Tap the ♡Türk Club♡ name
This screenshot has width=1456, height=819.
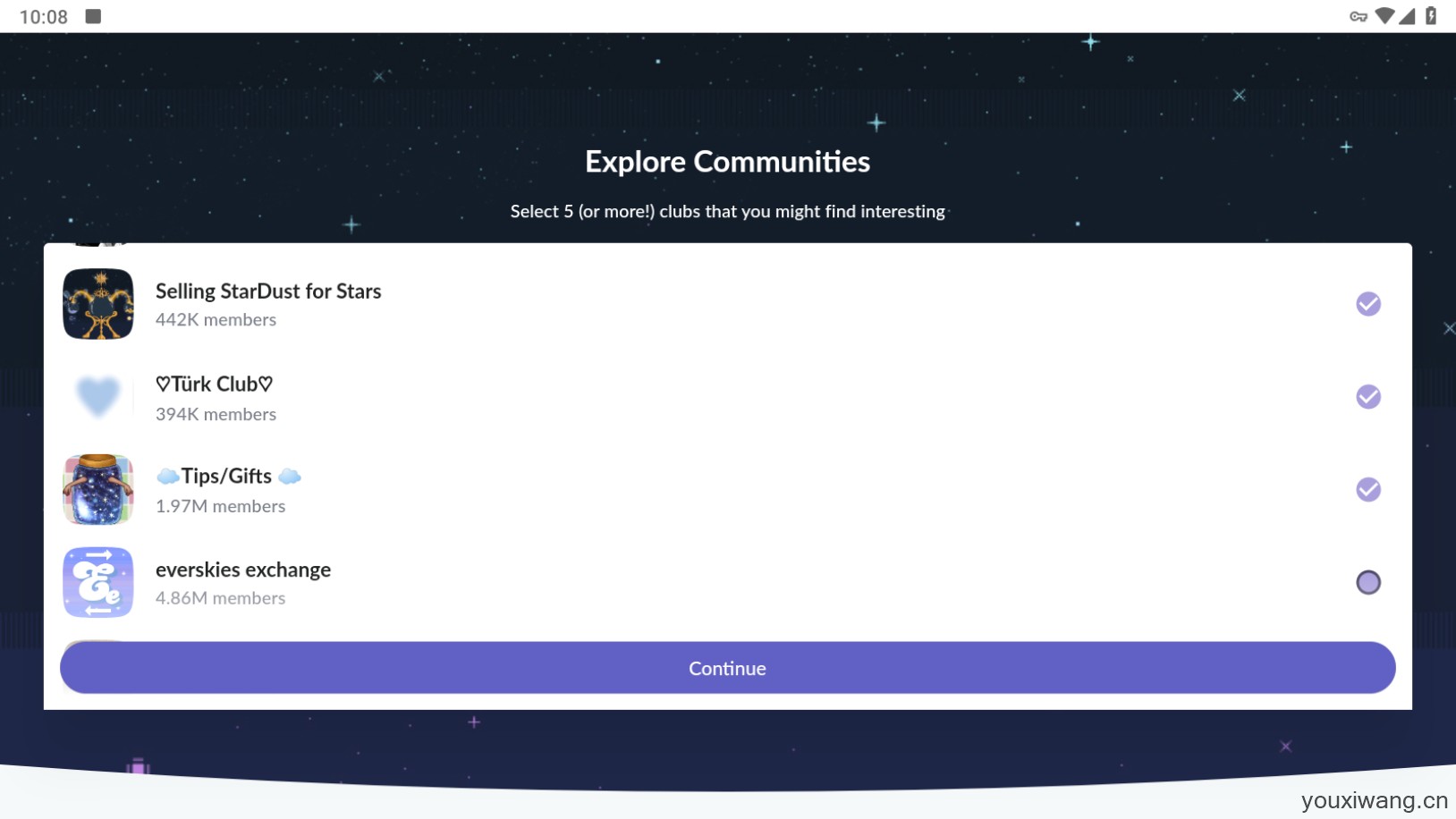214,384
